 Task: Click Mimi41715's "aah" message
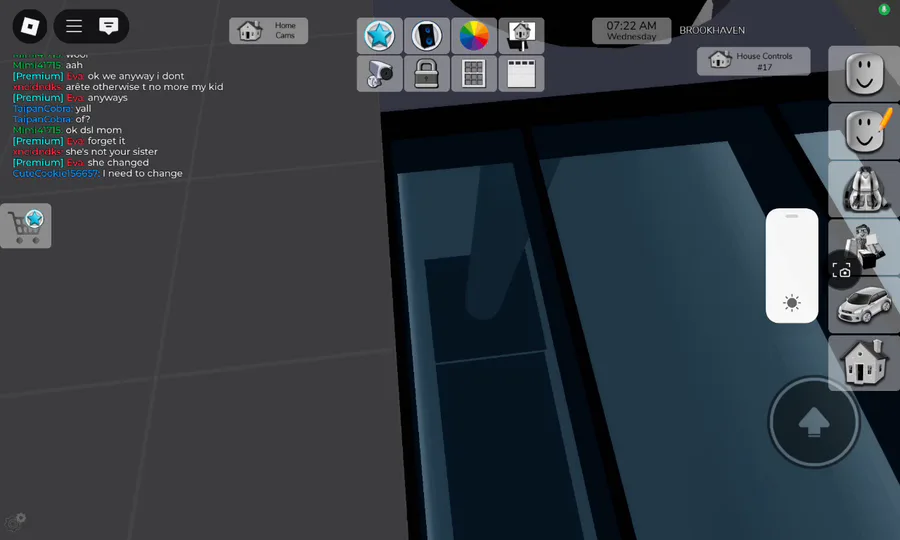click(x=74, y=65)
